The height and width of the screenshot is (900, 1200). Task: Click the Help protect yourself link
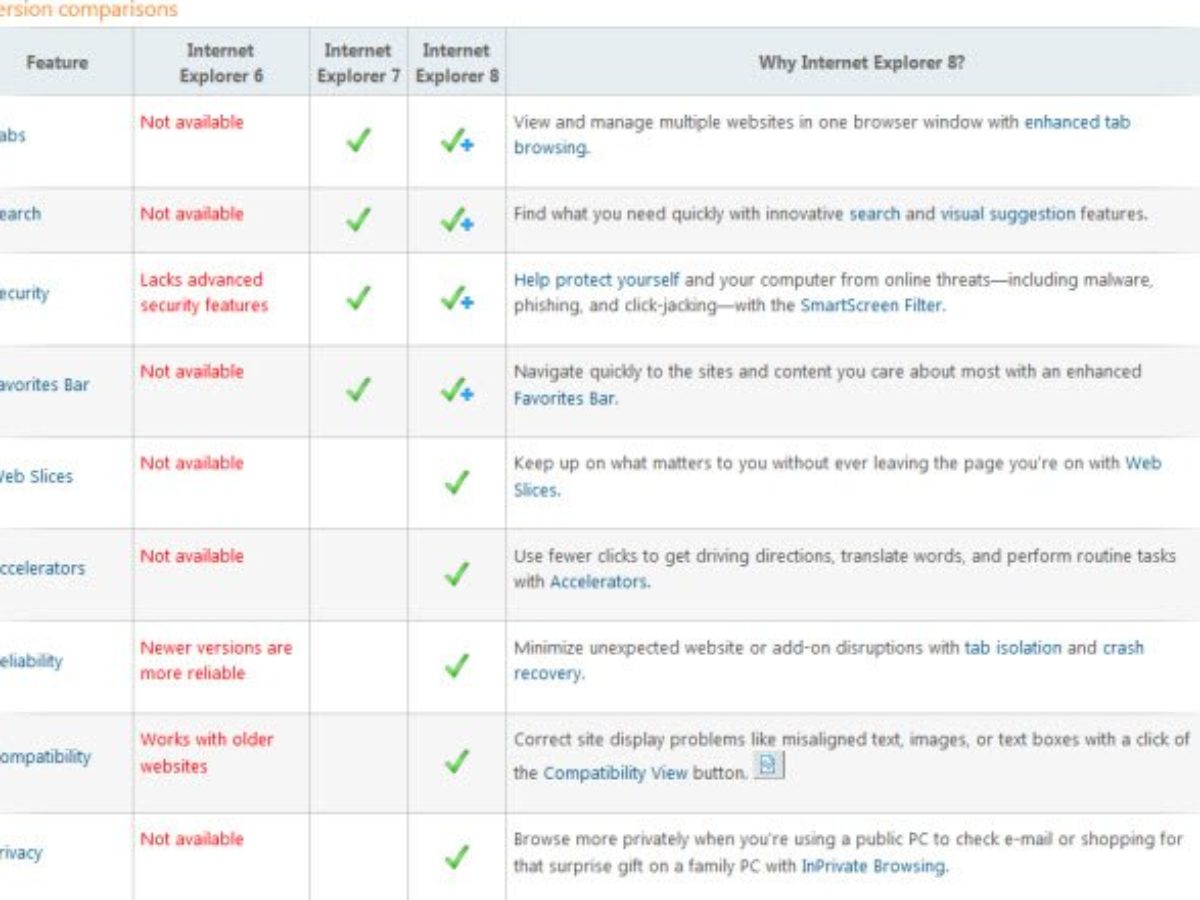596,280
